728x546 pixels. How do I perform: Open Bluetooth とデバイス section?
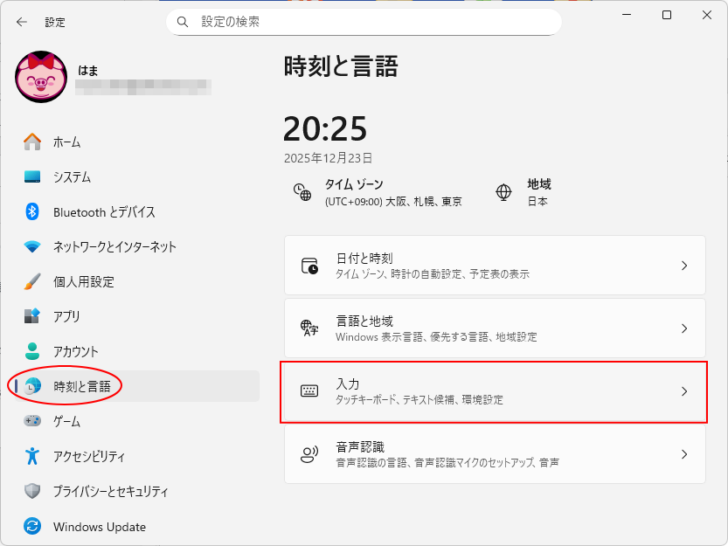[136, 212]
